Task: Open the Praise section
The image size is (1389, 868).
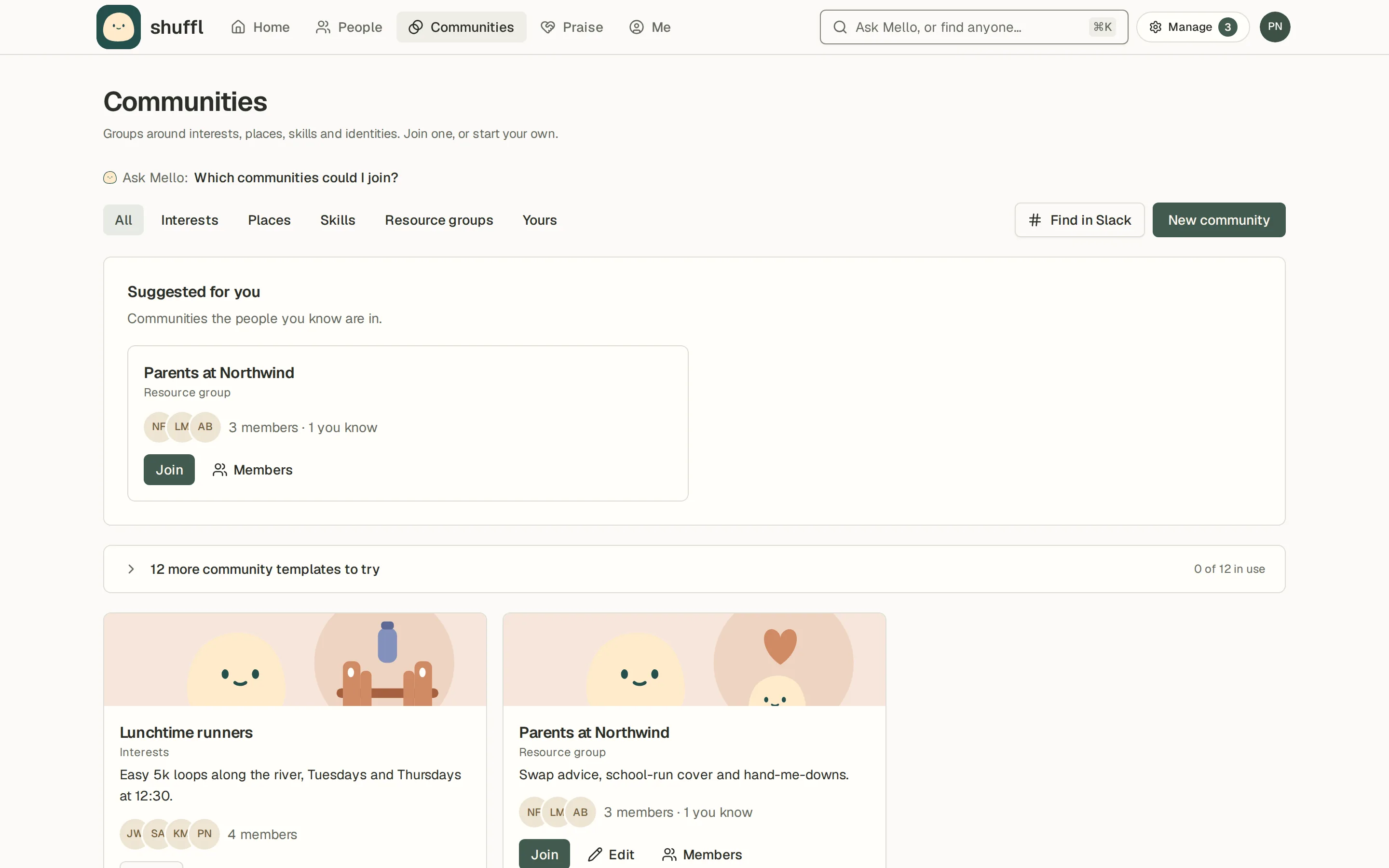Action: 572,27
